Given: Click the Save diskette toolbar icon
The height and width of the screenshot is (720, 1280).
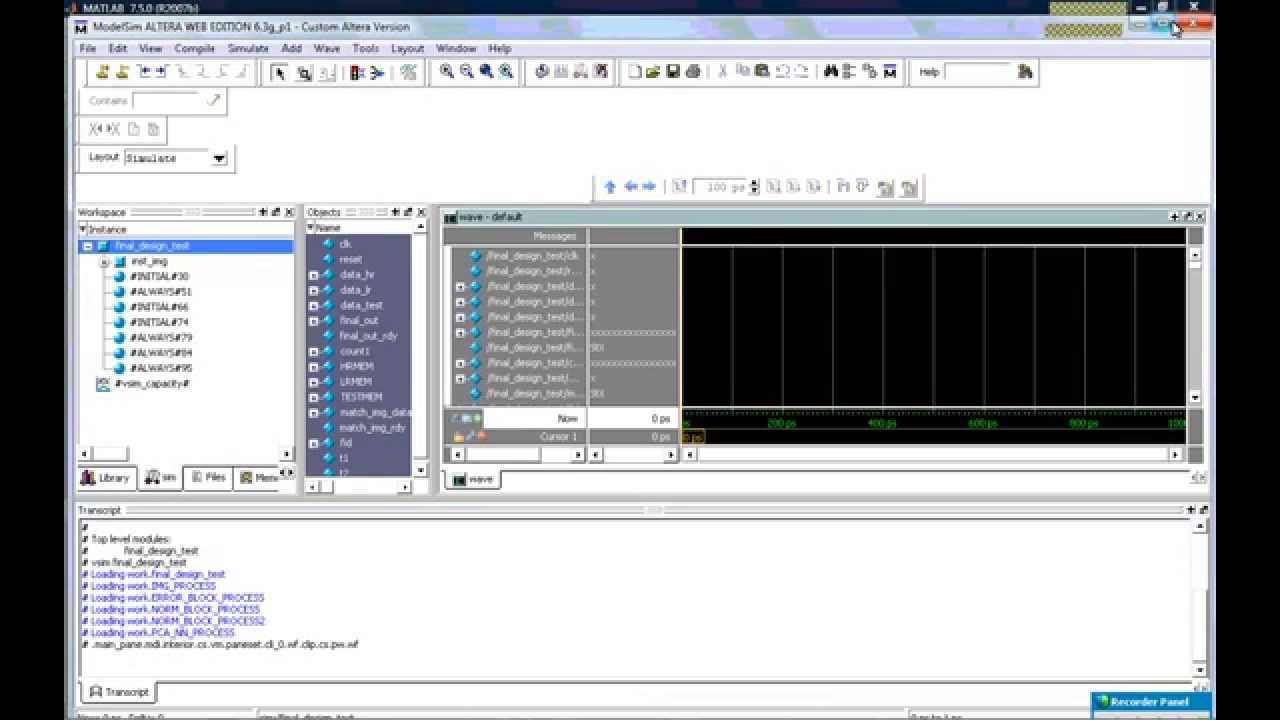Looking at the screenshot, I should pos(673,71).
